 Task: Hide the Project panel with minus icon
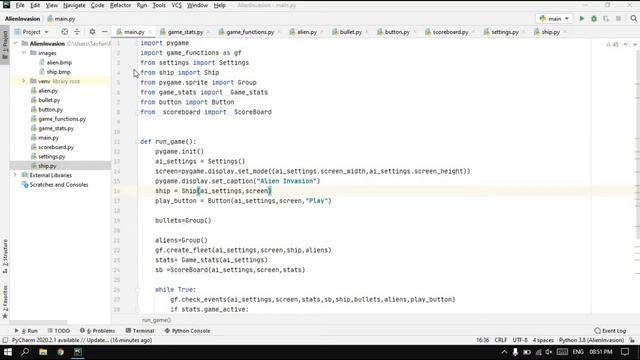(104, 31)
